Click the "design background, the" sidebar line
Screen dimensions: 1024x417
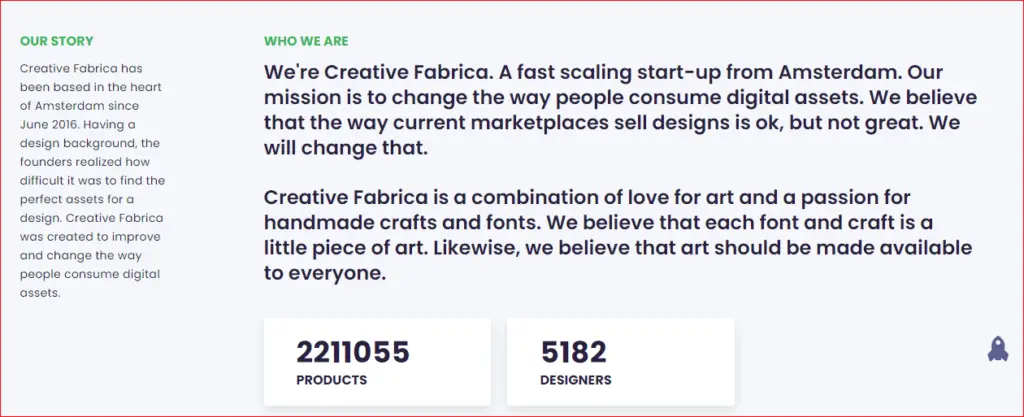point(89,143)
